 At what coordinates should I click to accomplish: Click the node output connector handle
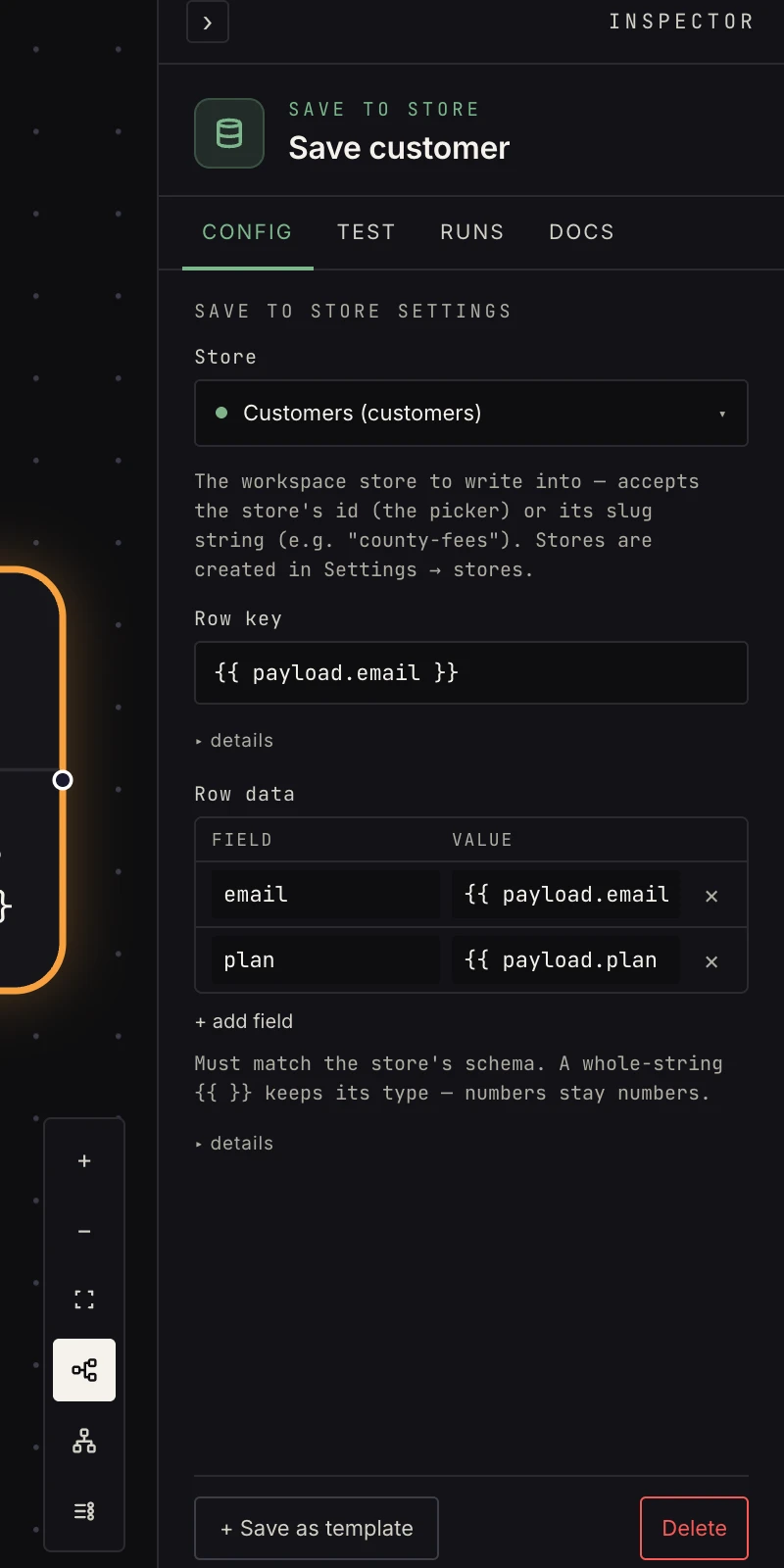63,780
